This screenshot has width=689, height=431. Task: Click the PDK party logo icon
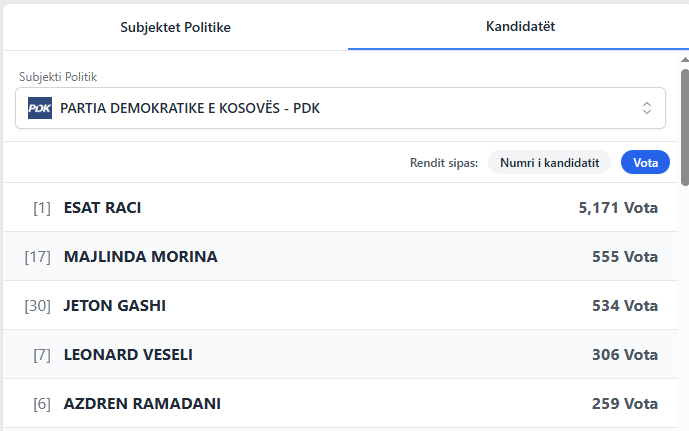point(40,108)
